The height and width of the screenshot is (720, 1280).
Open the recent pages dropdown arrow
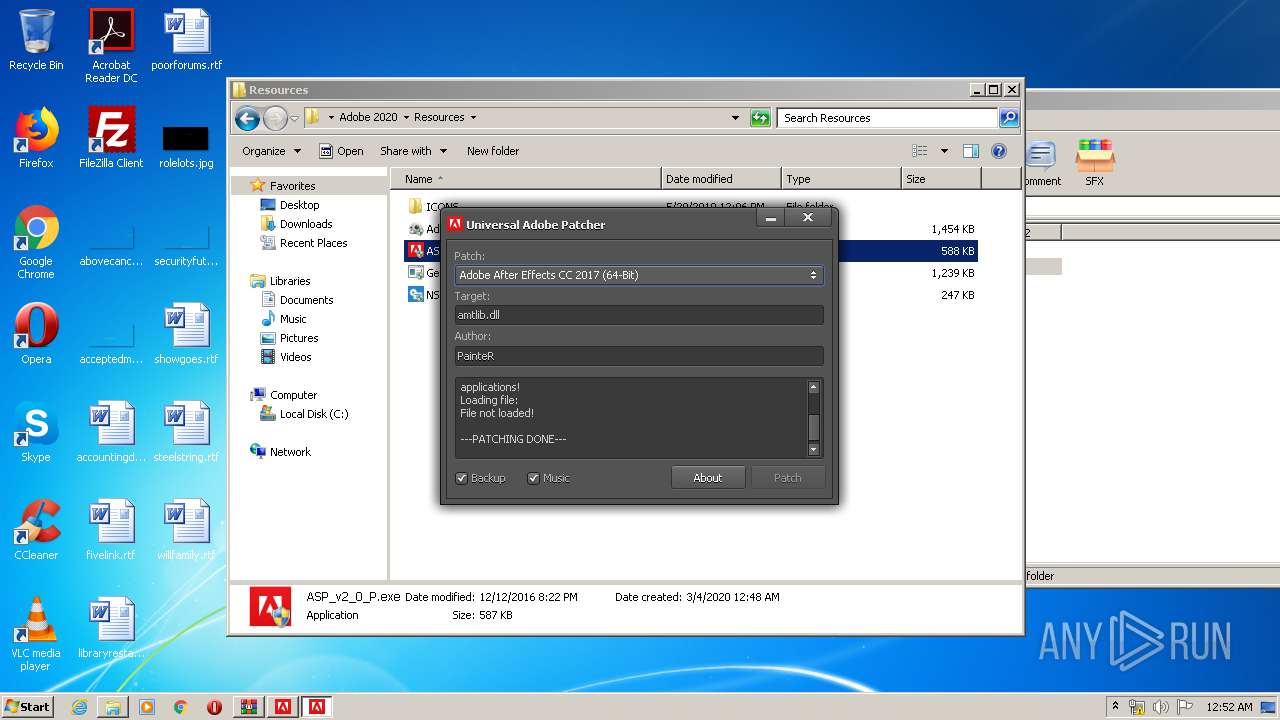point(294,118)
